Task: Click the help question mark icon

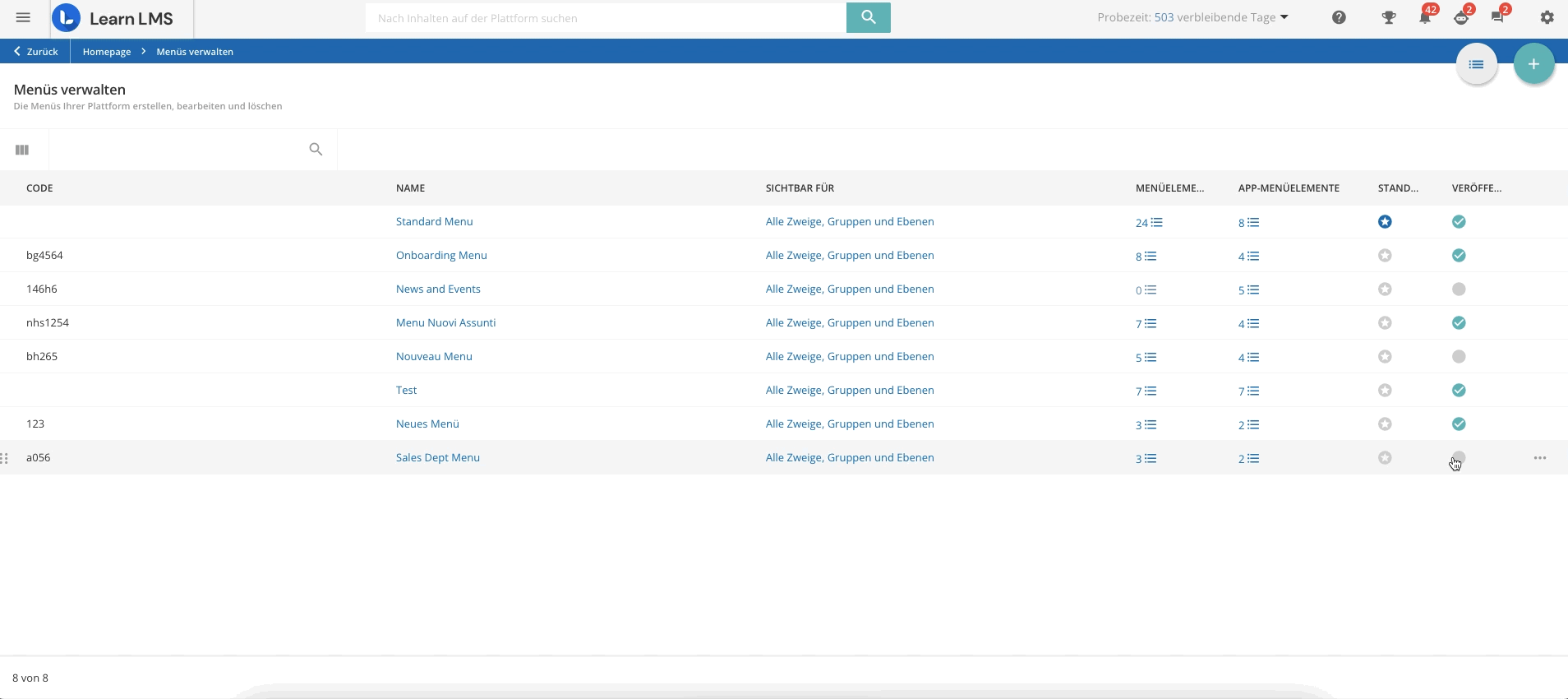Action: click(1339, 17)
